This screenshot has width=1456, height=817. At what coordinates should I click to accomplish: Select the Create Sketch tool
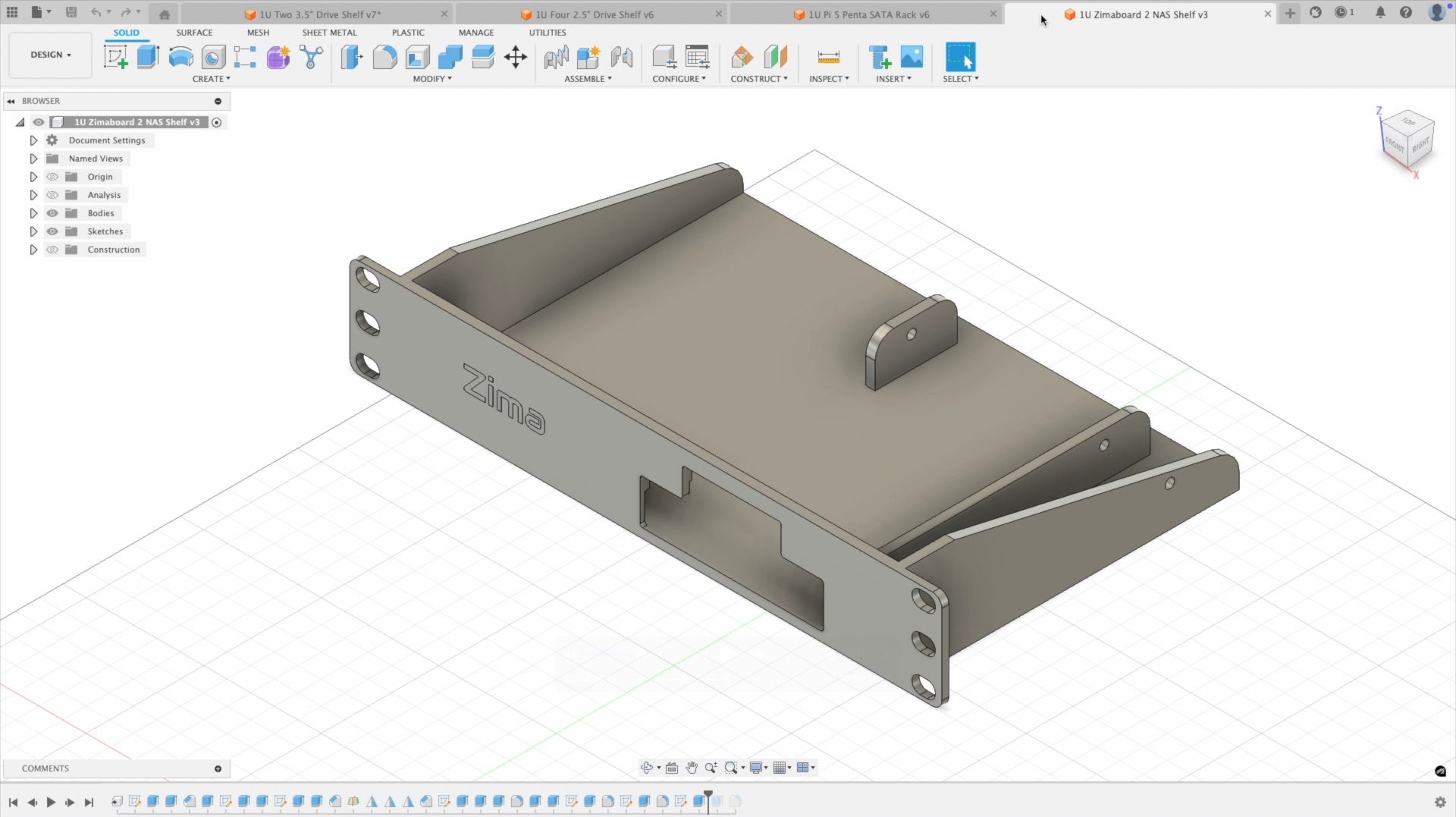pyautogui.click(x=115, y=57)
